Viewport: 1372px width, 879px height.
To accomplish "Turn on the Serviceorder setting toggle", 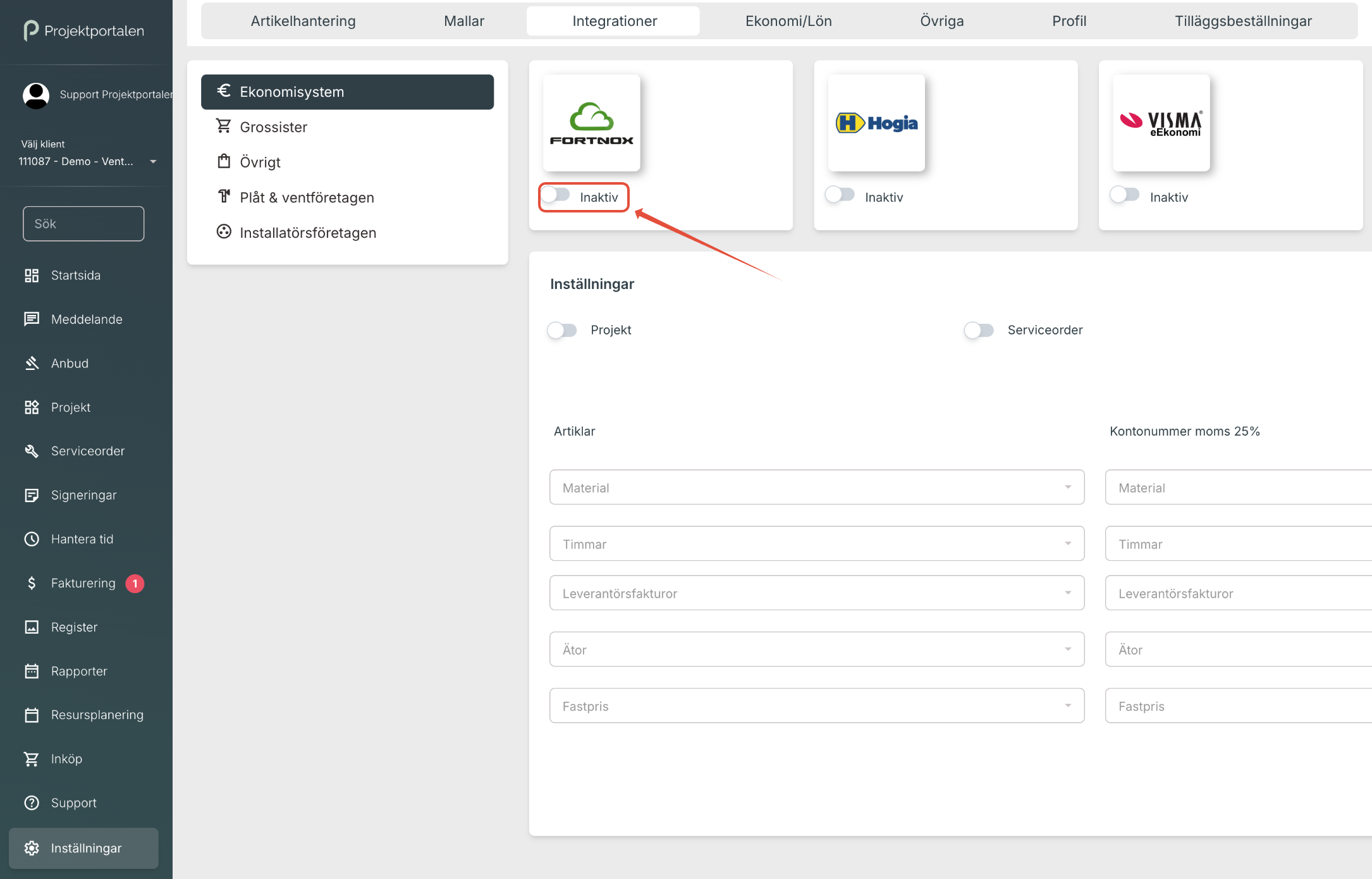I will click(979, 330).
